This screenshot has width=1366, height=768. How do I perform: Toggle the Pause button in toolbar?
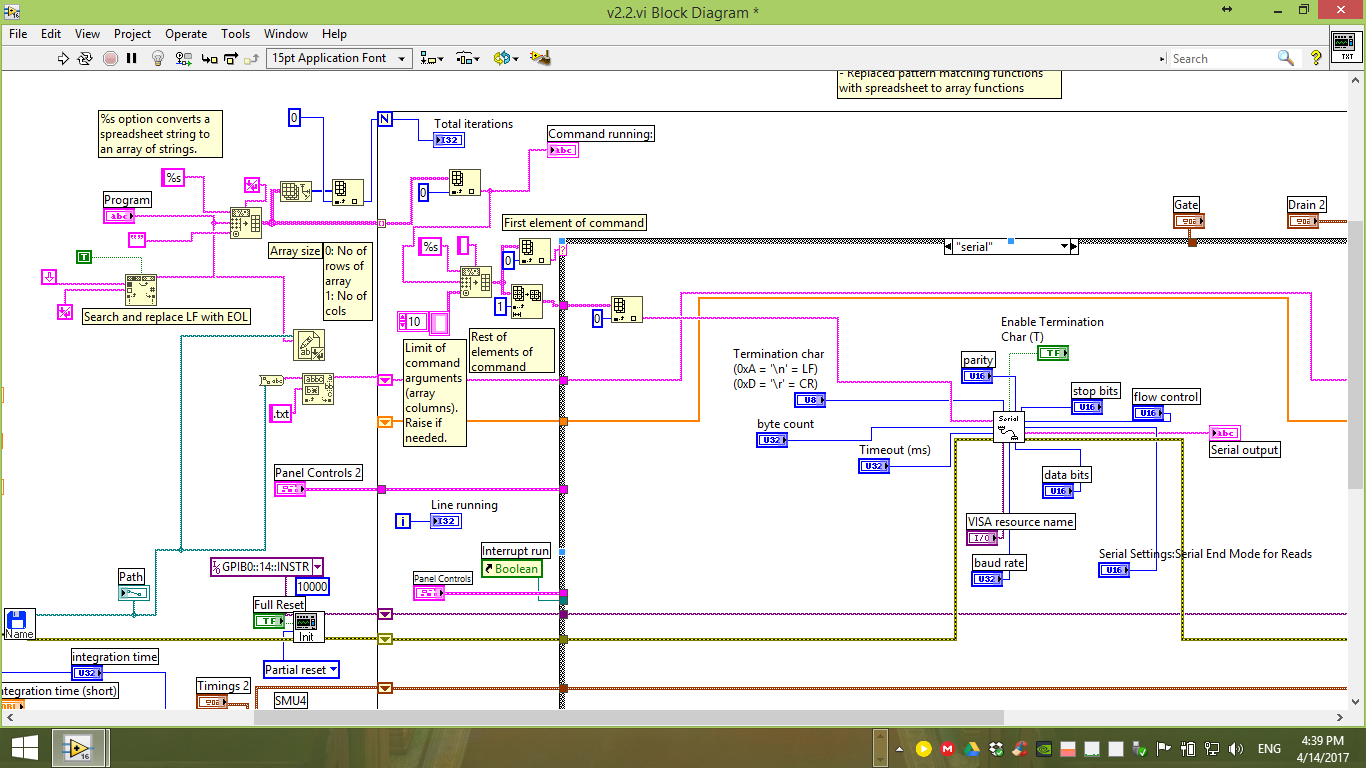pyautogui.click(x=132, y=58)
